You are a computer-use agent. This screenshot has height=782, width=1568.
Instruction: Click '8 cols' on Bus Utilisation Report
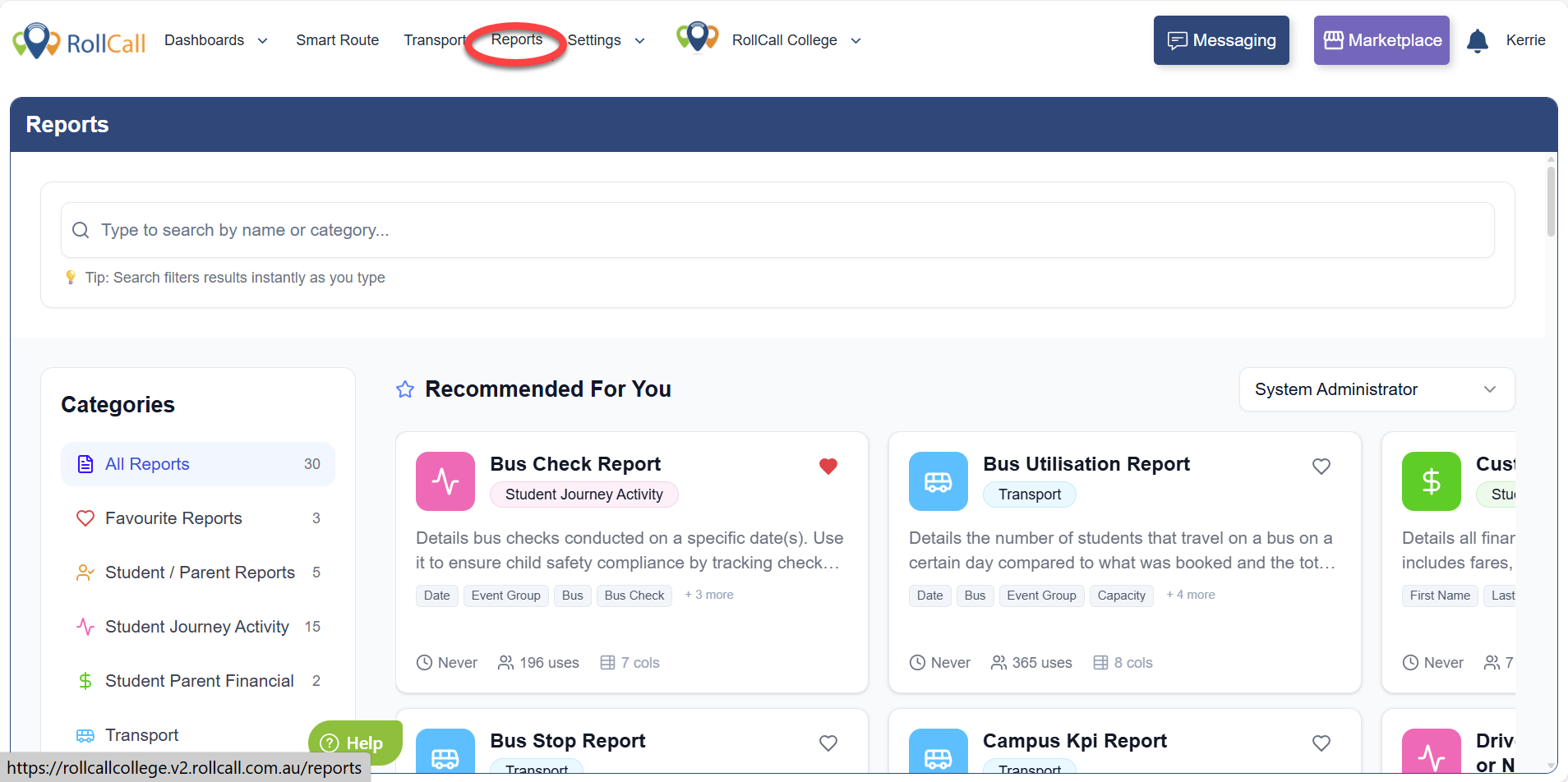pos(1123,663)
